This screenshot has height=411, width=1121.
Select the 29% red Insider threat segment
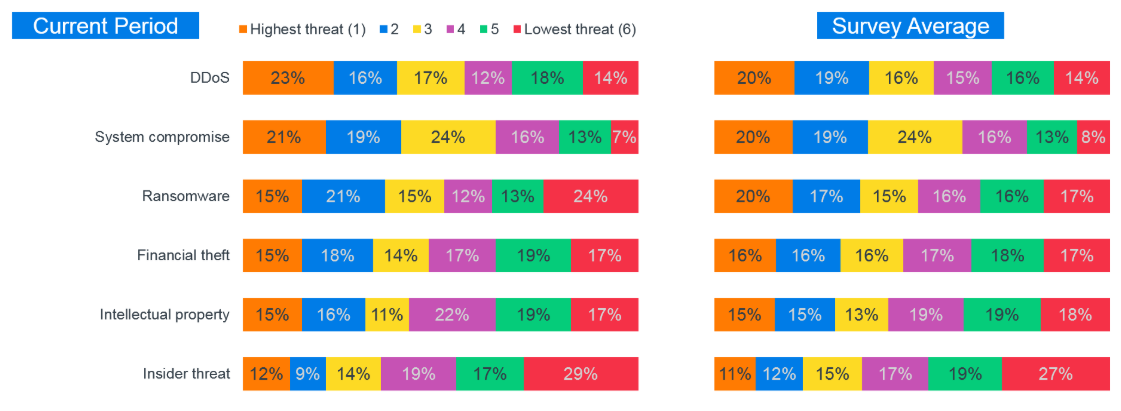pos(580,374)
